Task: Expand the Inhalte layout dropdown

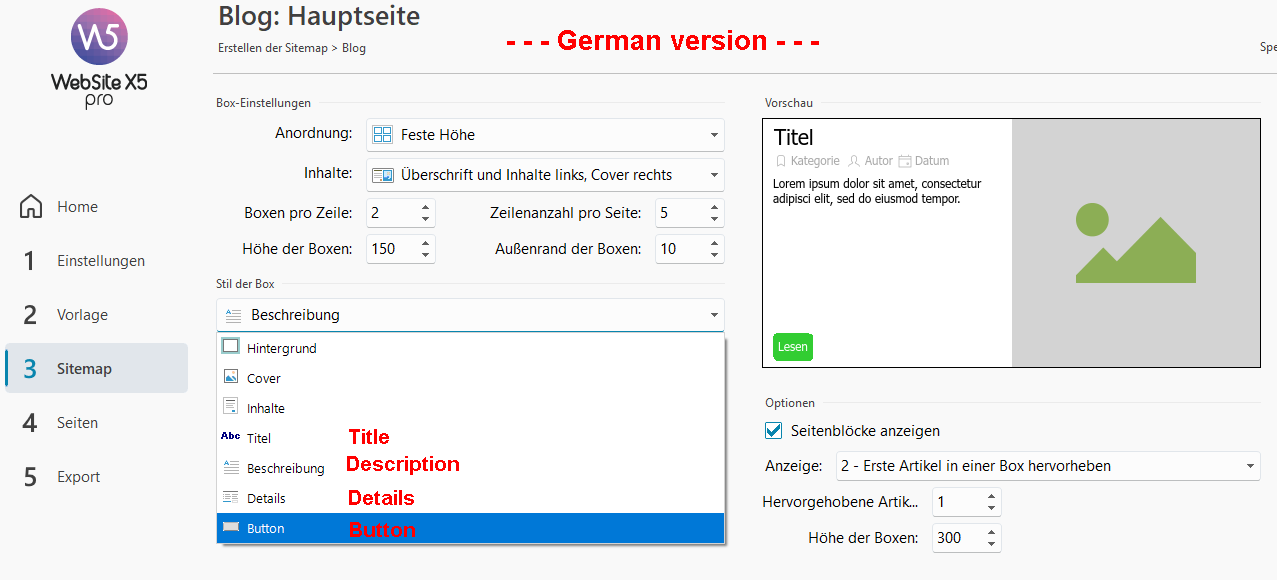Action: (x=545, y=175)
